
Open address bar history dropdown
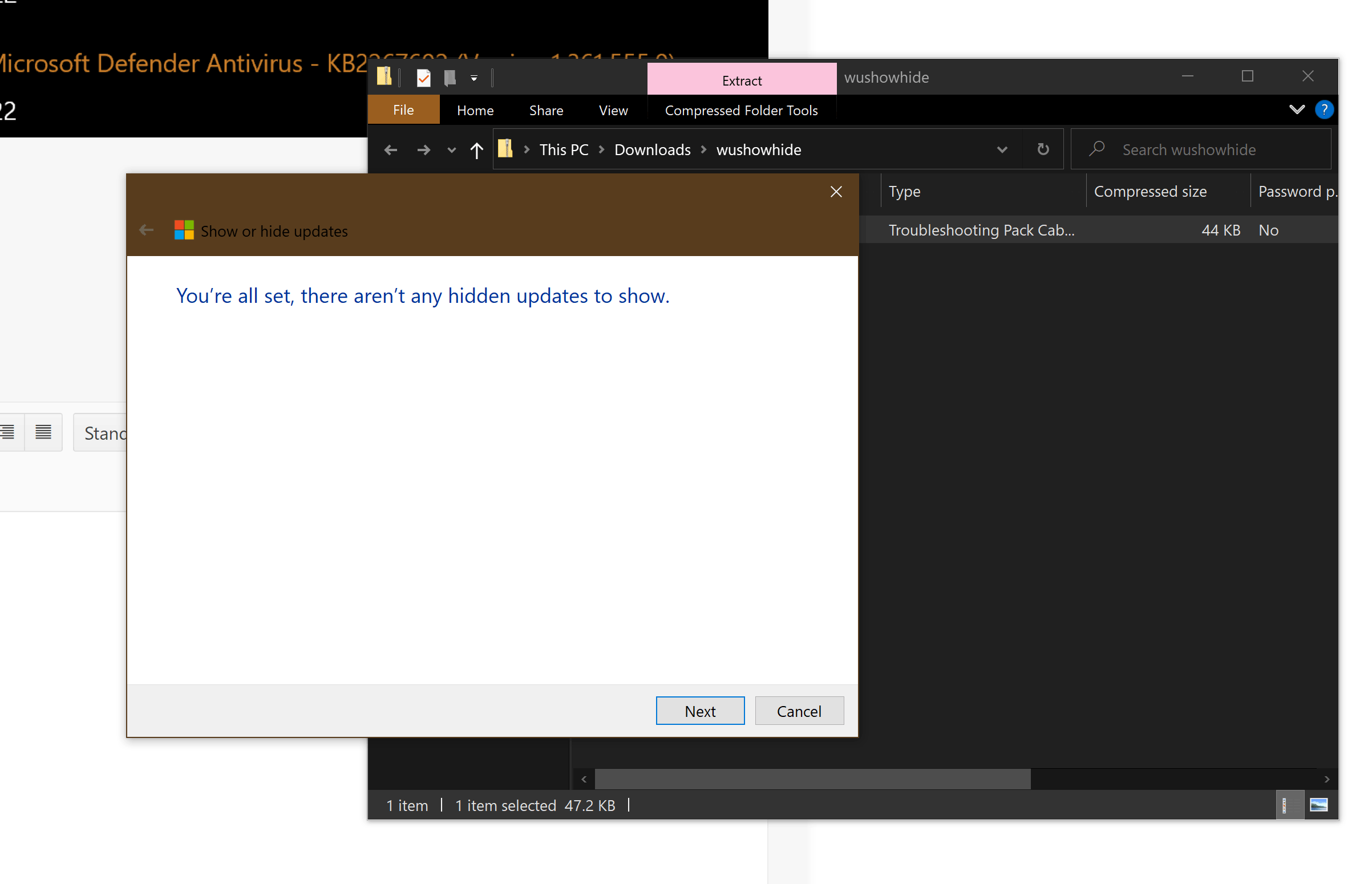click(x=1002, y=150)
